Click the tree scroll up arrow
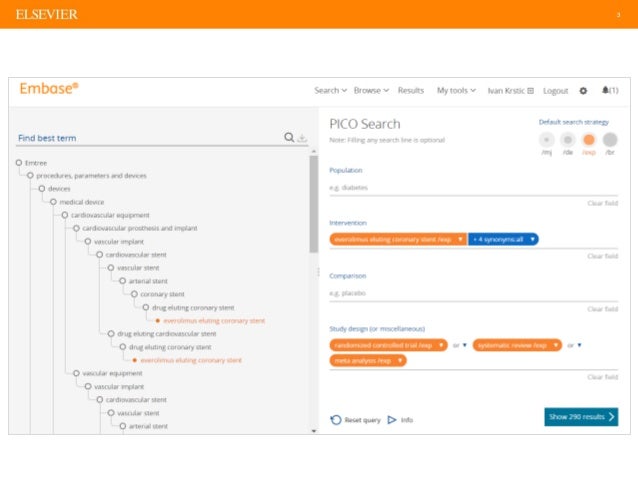Image resolution: width=638 pixels, height=479 pixels. pos(314,151)
